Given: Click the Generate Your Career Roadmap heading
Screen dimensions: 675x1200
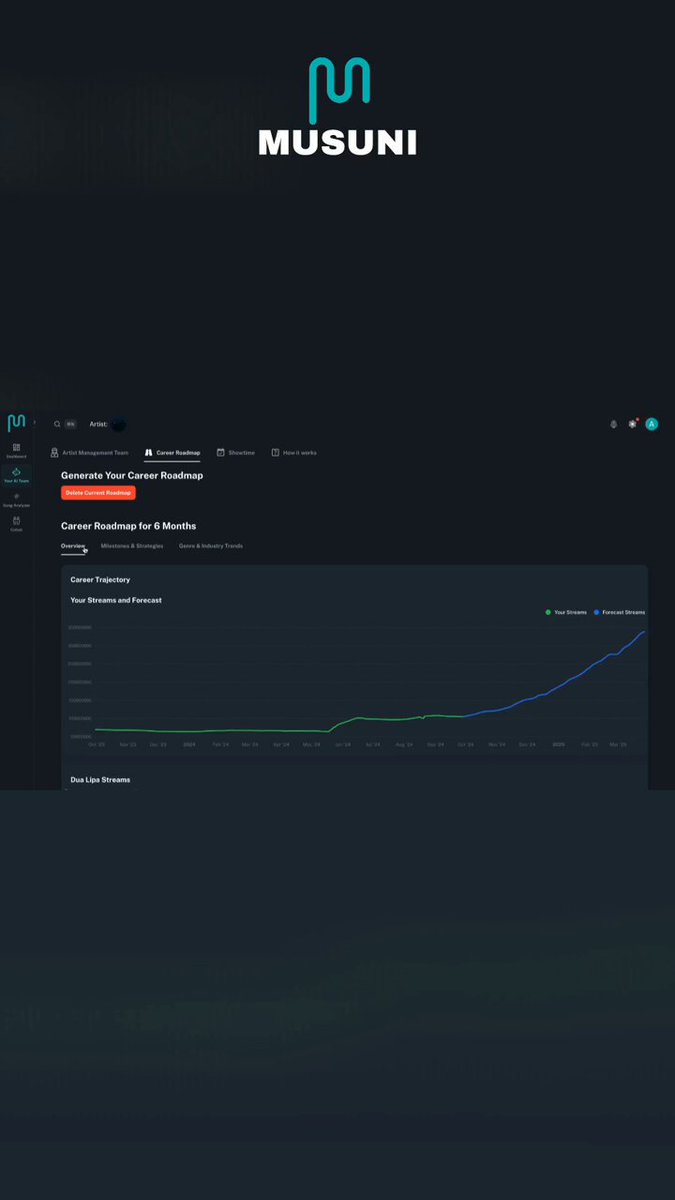Looking at the screenshot, I should point(132,476).
